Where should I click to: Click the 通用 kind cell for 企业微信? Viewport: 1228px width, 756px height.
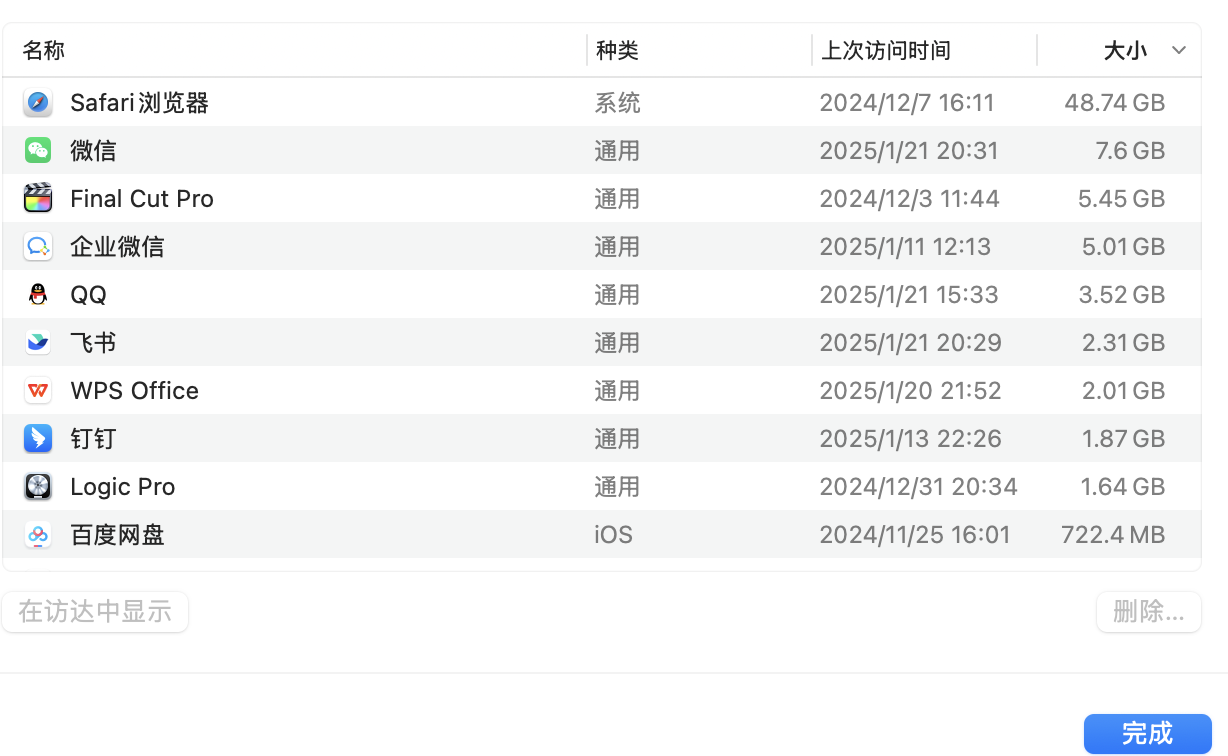tap(617, 247)
